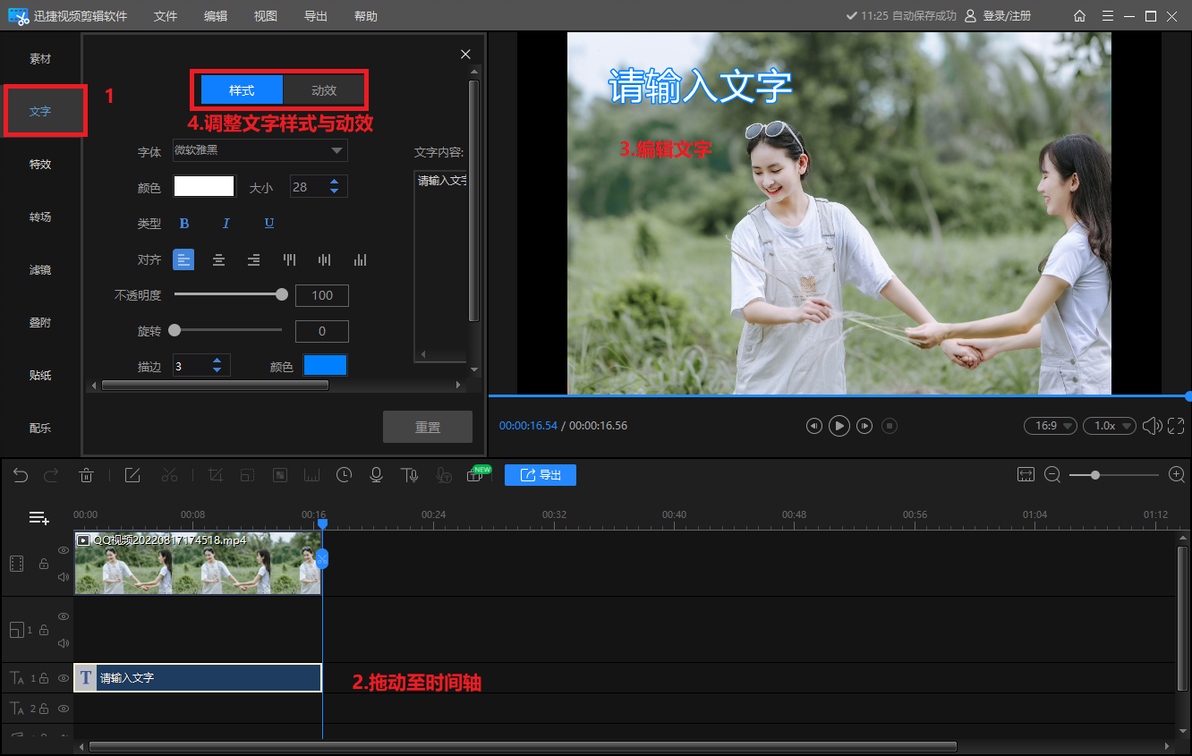The width and height of the screenshot is (1192, 756).
Task: Step back one frame
Action: click(813, 426)
